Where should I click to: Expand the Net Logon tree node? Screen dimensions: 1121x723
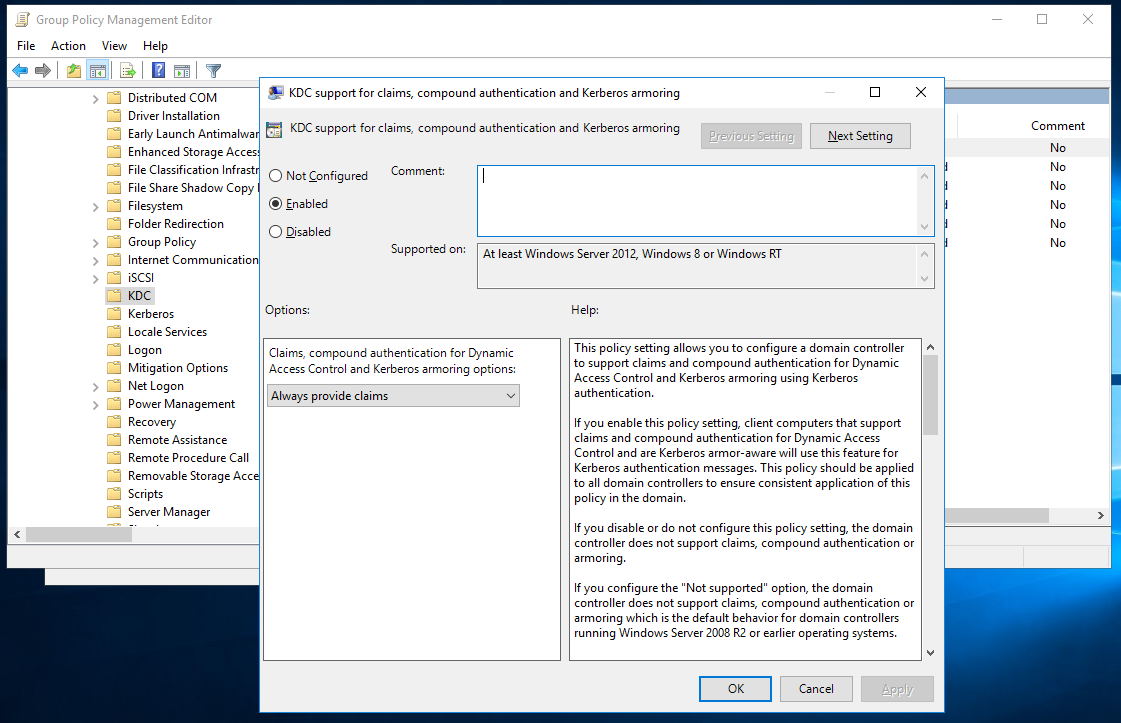pyautogui.click(x=96, y=386)
